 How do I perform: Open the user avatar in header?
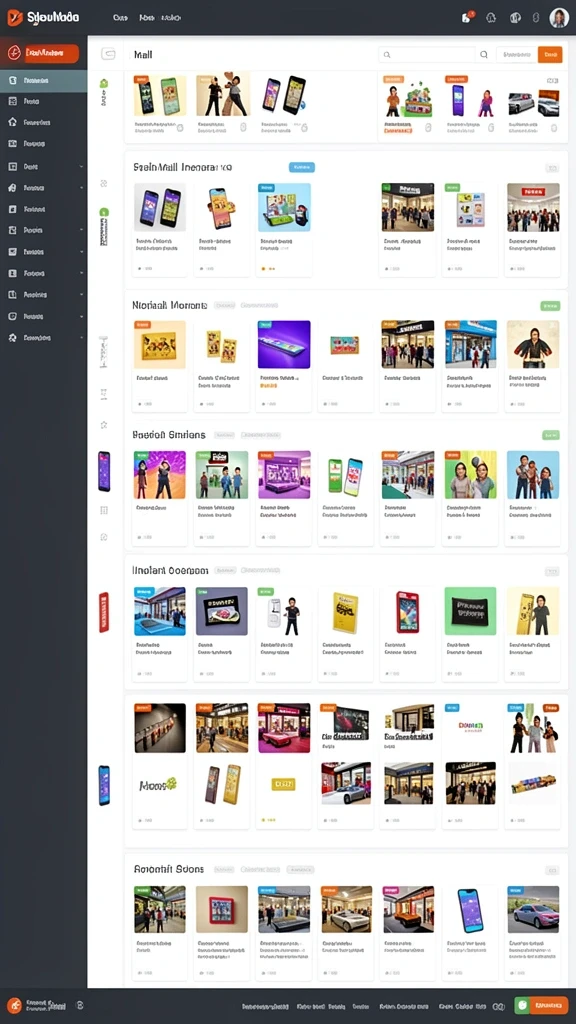(559, 18)
